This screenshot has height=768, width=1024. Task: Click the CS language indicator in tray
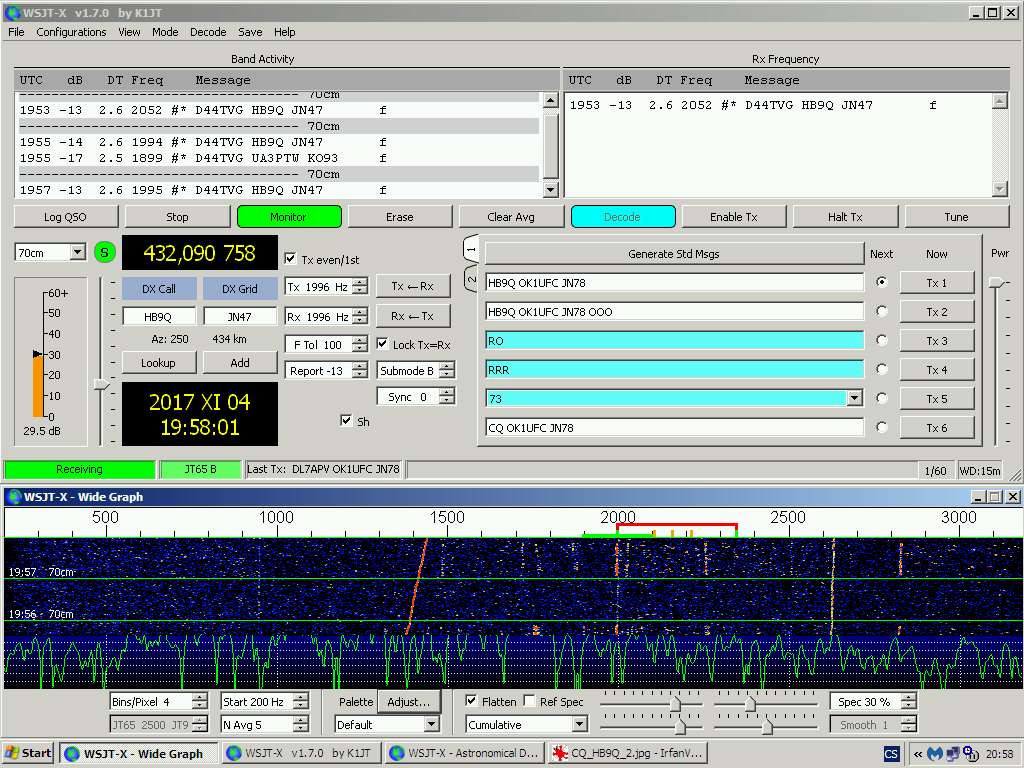coord(891,753)
